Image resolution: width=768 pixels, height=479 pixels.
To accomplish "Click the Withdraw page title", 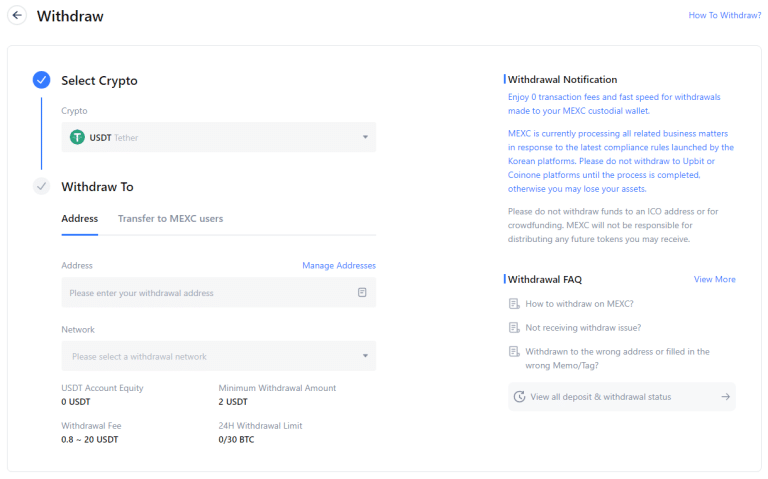I will 70,16.
